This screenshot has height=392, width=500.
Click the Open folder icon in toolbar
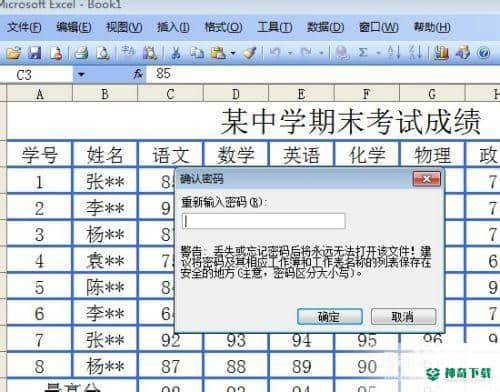coord(14,53)
